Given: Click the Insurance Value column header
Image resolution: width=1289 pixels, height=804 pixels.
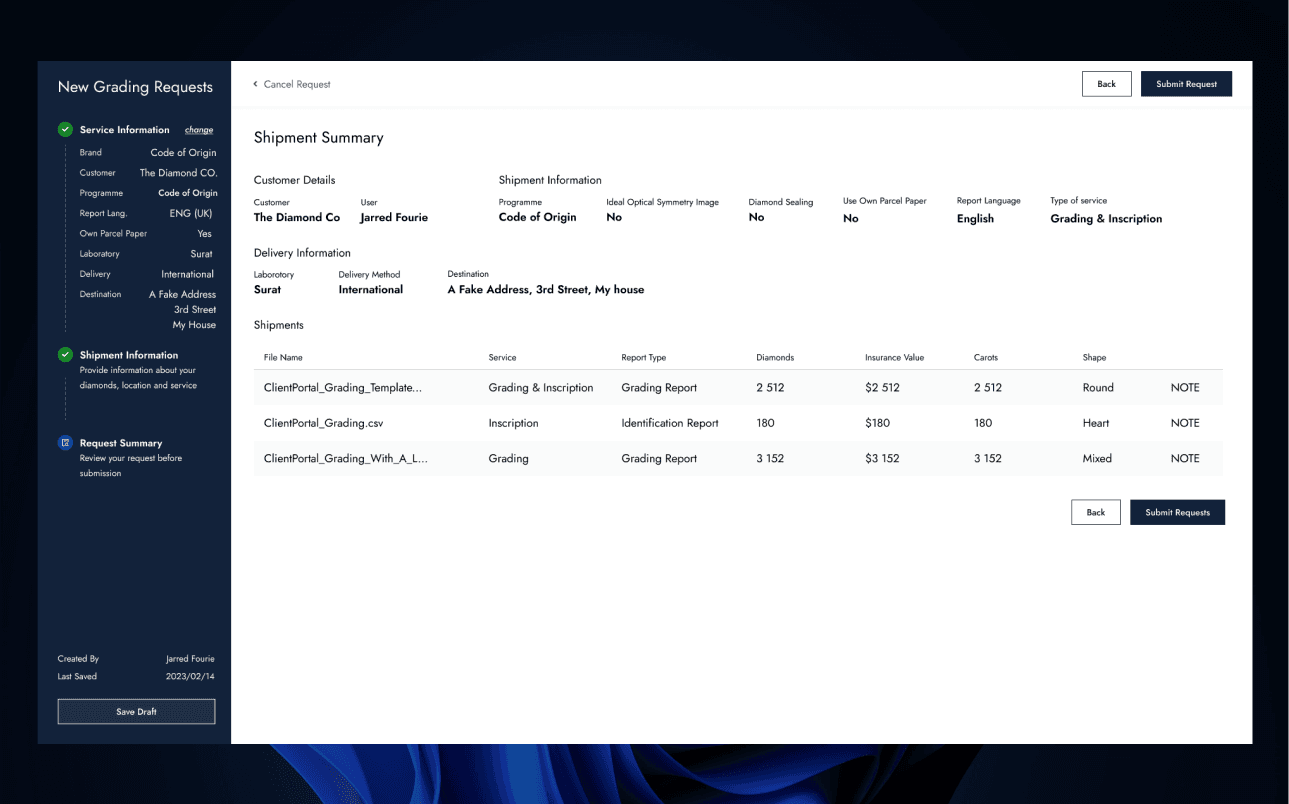Looking at the screenshot, I should (894, 357).
